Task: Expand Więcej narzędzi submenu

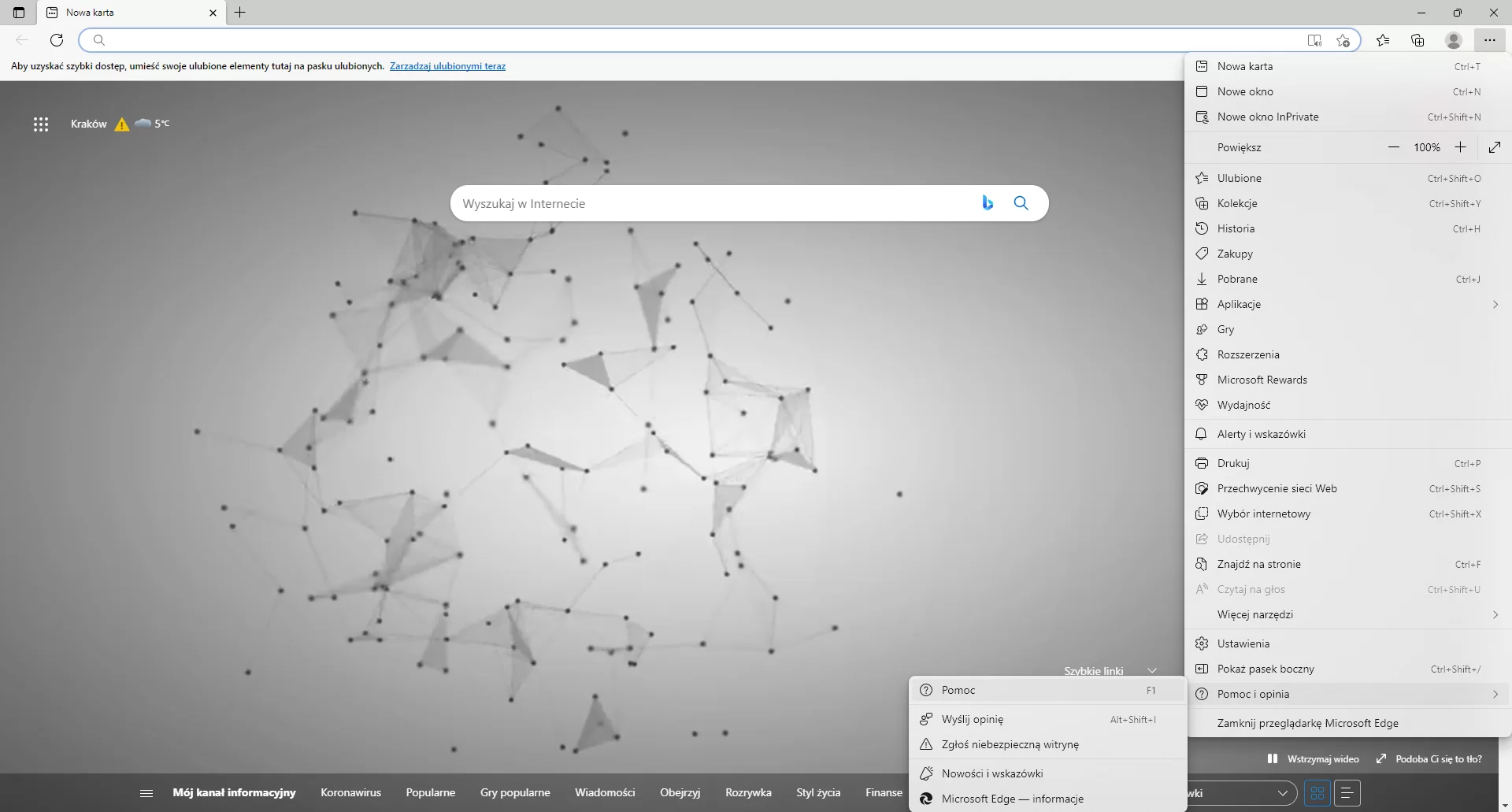Action: 1347,614
